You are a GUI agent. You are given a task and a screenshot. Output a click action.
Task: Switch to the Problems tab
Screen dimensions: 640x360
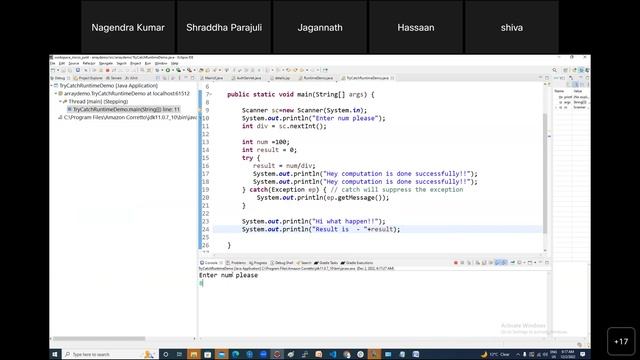(236, 263)
